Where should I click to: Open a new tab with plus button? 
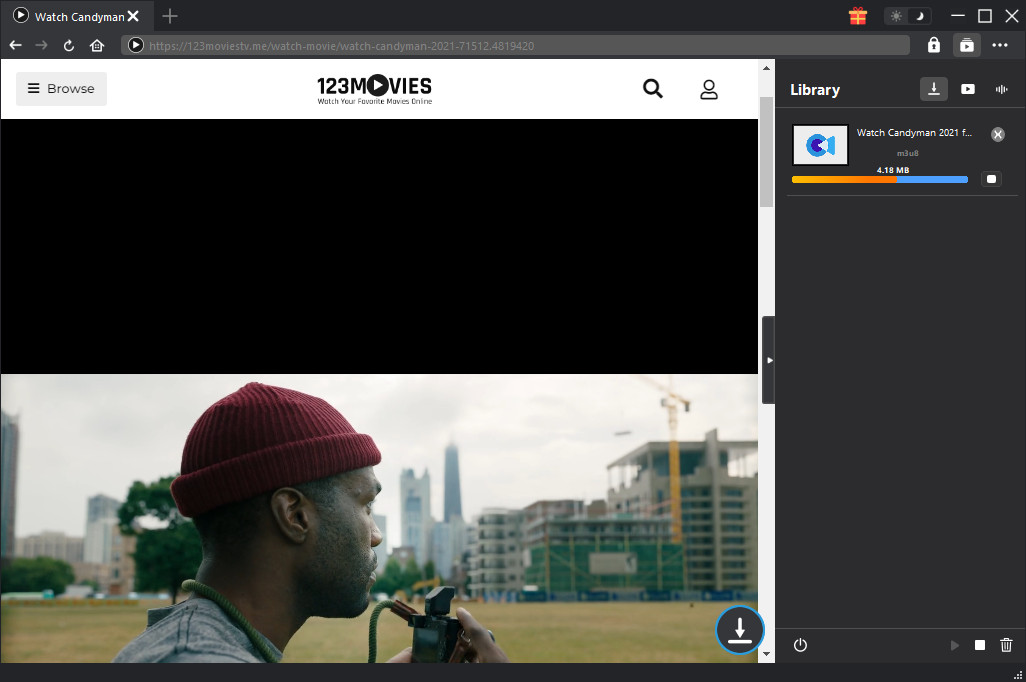(170, 16)
